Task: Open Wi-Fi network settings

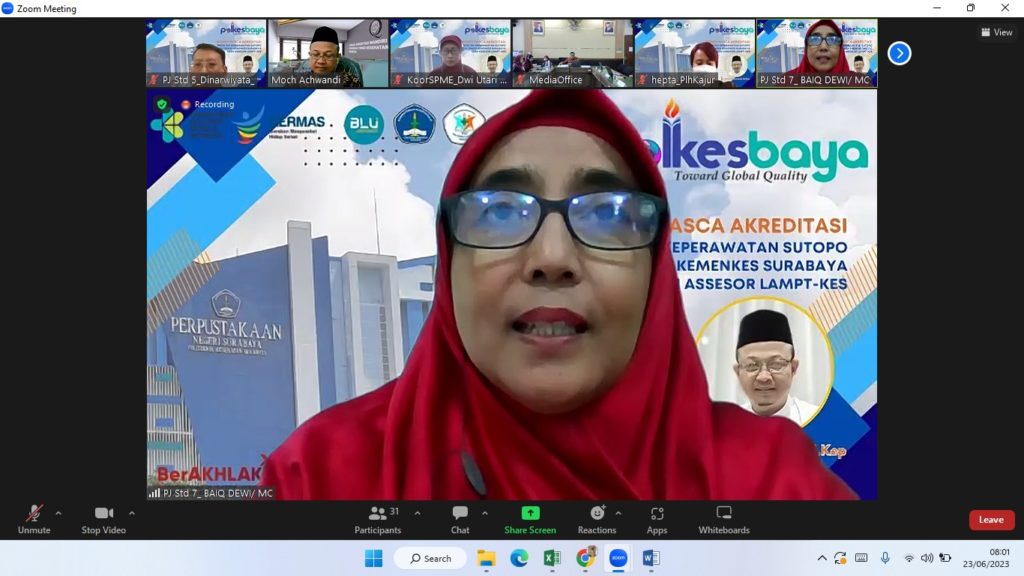Action: coord(908,558)
